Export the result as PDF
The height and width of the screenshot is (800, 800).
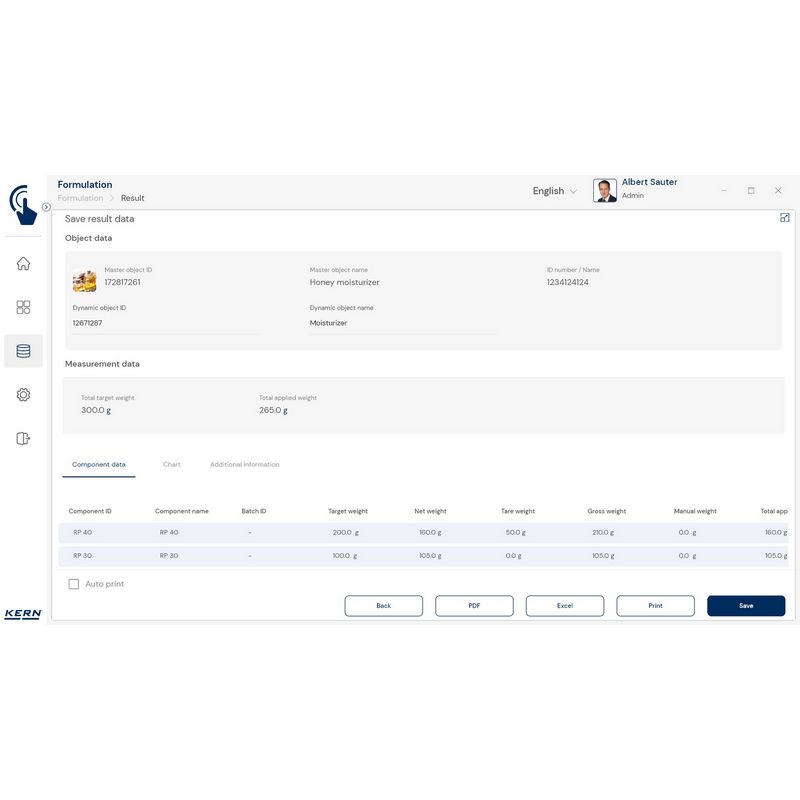[x=474, y=606]
